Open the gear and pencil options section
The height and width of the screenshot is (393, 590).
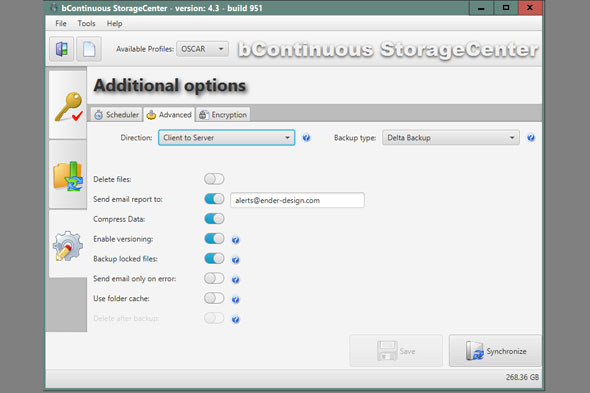pyautogui.click(x=68, y=245)
